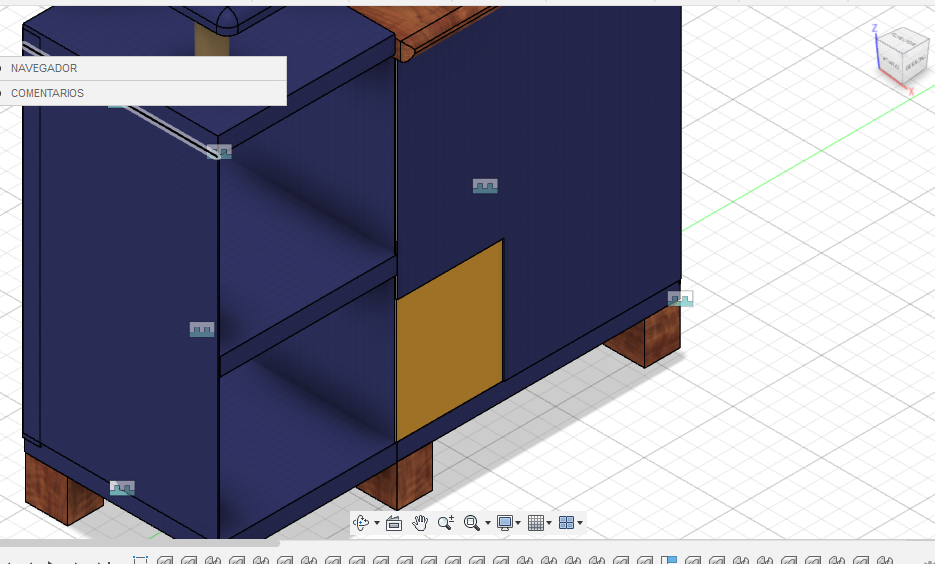935x564 pixels.
Task: Select the orange panel face on the cabinet
Action: pos(449,340)
